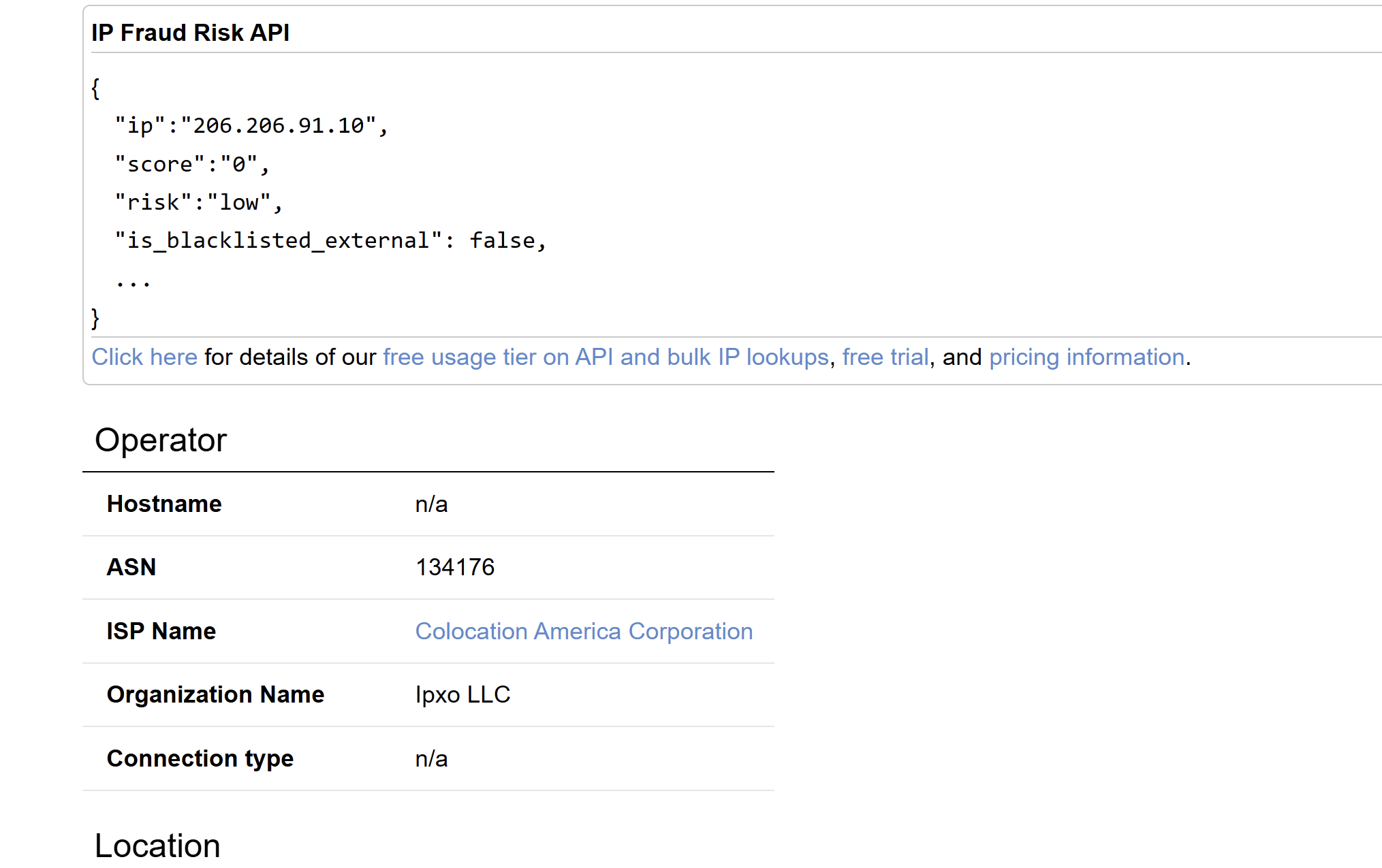The width and height of the screenshot is (1382, 868).
Task: Click the Hostname row label
Action: click(x=164, y=504)
